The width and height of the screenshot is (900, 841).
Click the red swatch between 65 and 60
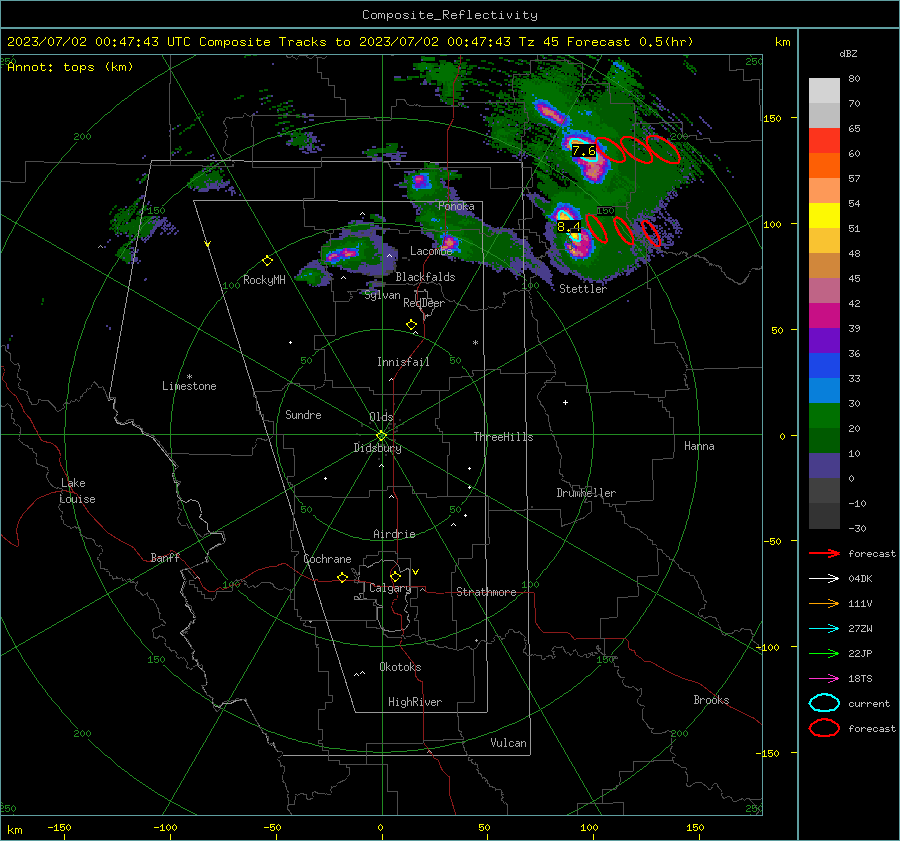824,141
